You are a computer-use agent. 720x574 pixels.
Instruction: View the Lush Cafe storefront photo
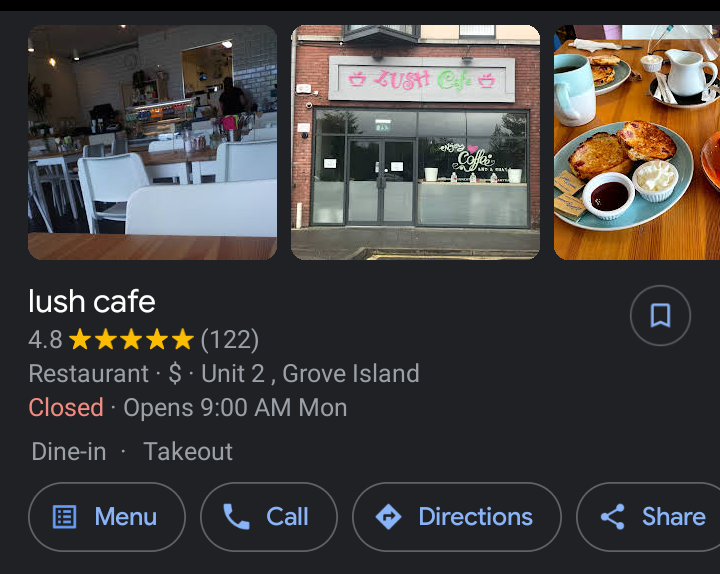(x=416, y=142)
